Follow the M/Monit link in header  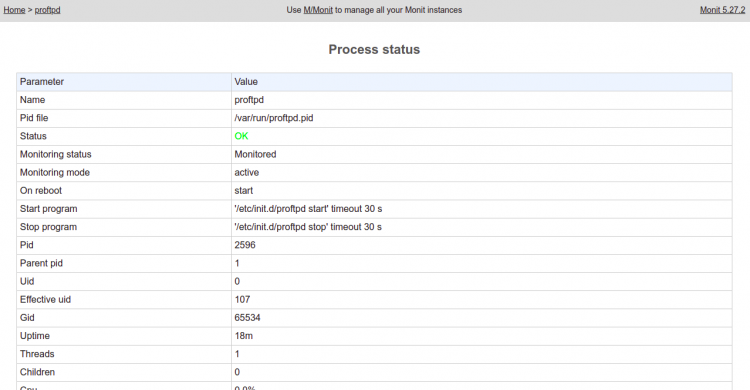[x=318, y=10]
